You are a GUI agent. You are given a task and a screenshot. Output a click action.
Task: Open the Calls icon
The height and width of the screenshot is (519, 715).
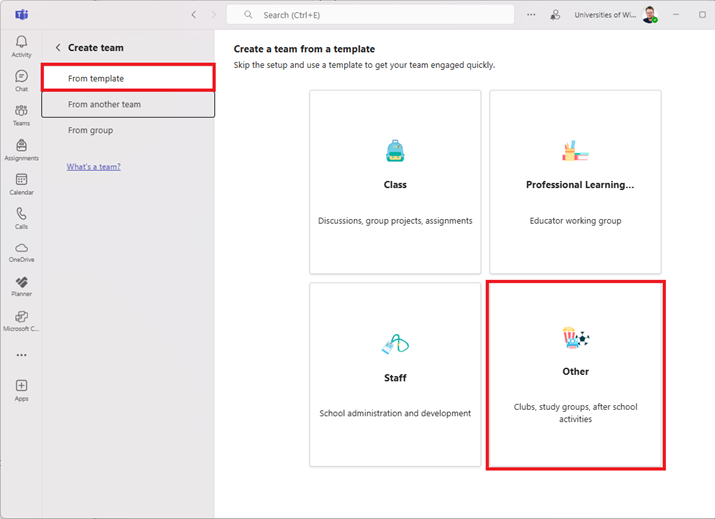(21, 217)
